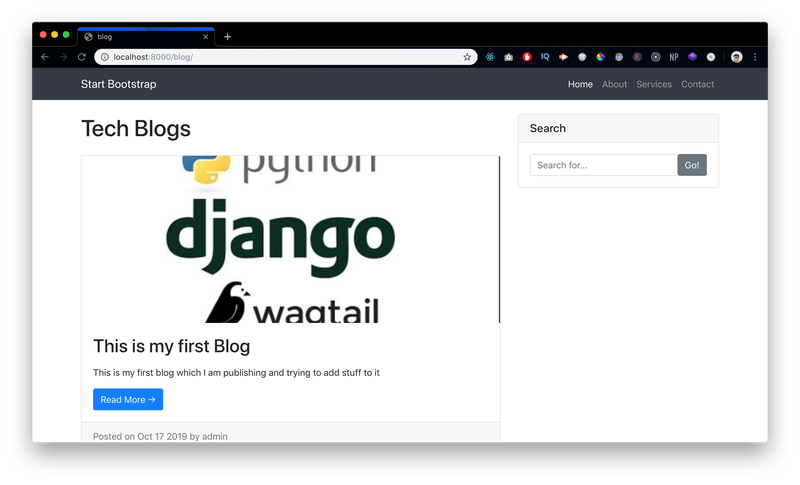
Task: View site information icon in address bar
Action: pyautogui.click(x=105, y=57)
